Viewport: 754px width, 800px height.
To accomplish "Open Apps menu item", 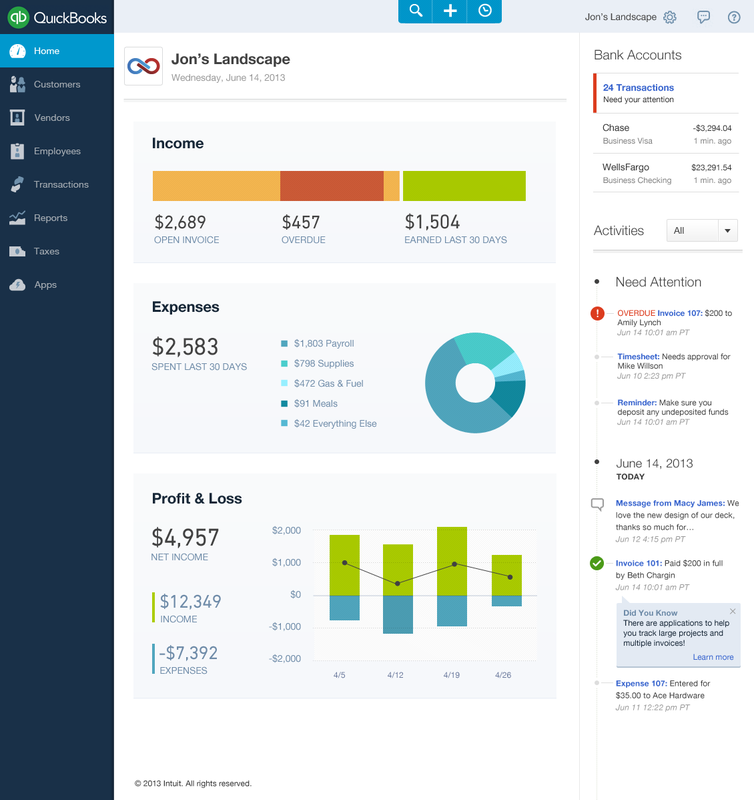I will [57, 285].
